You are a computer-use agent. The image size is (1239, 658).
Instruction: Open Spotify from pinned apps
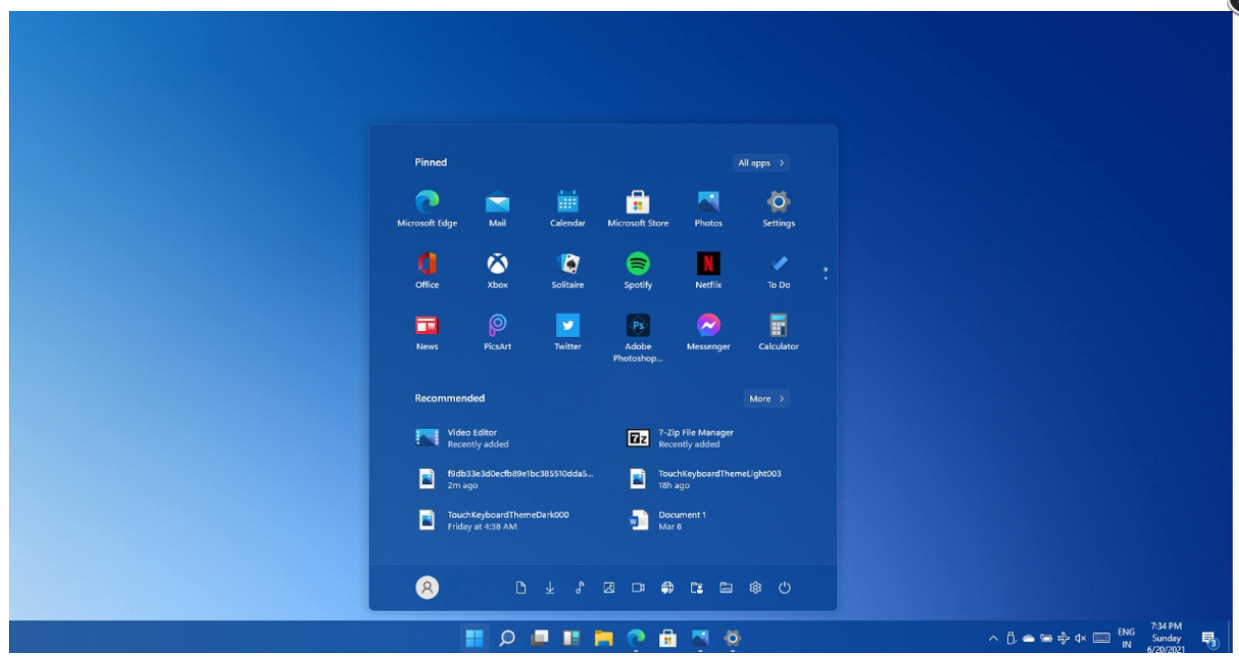pos(637,264)
